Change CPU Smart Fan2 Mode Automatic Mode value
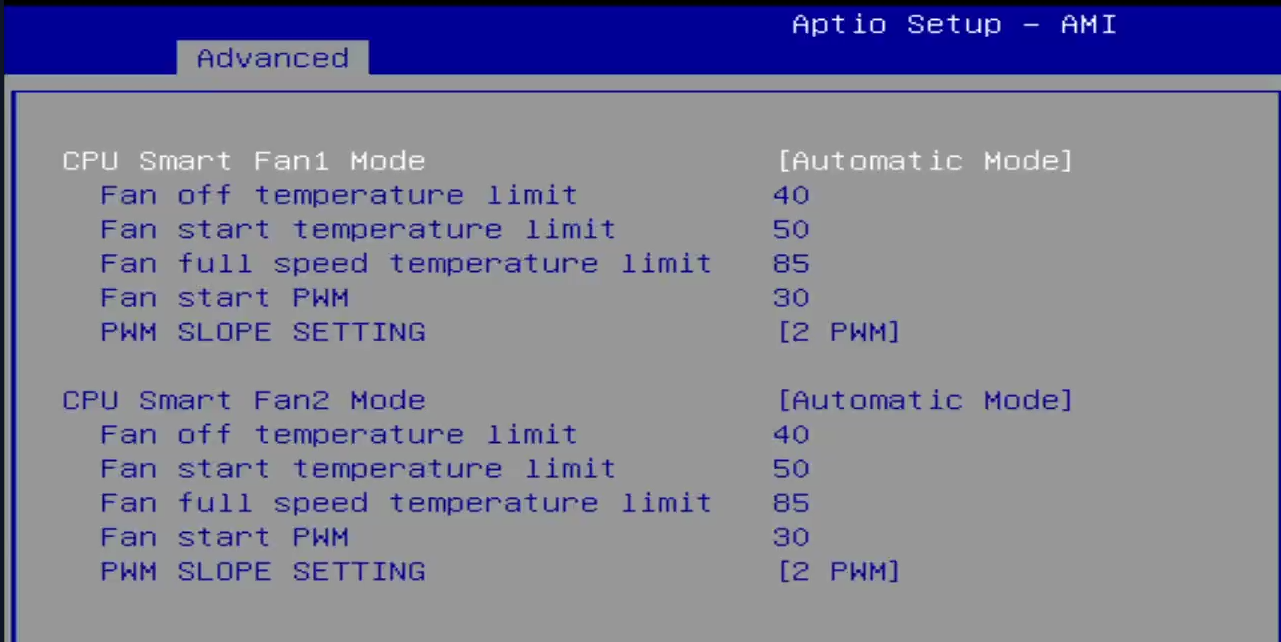This screenshot has width=1281, height=642. [925, 401]
